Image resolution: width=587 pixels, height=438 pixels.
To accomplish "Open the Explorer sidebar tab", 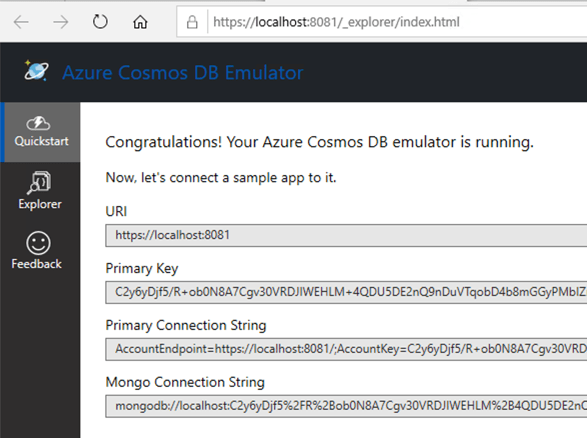I will pos(40,191).
